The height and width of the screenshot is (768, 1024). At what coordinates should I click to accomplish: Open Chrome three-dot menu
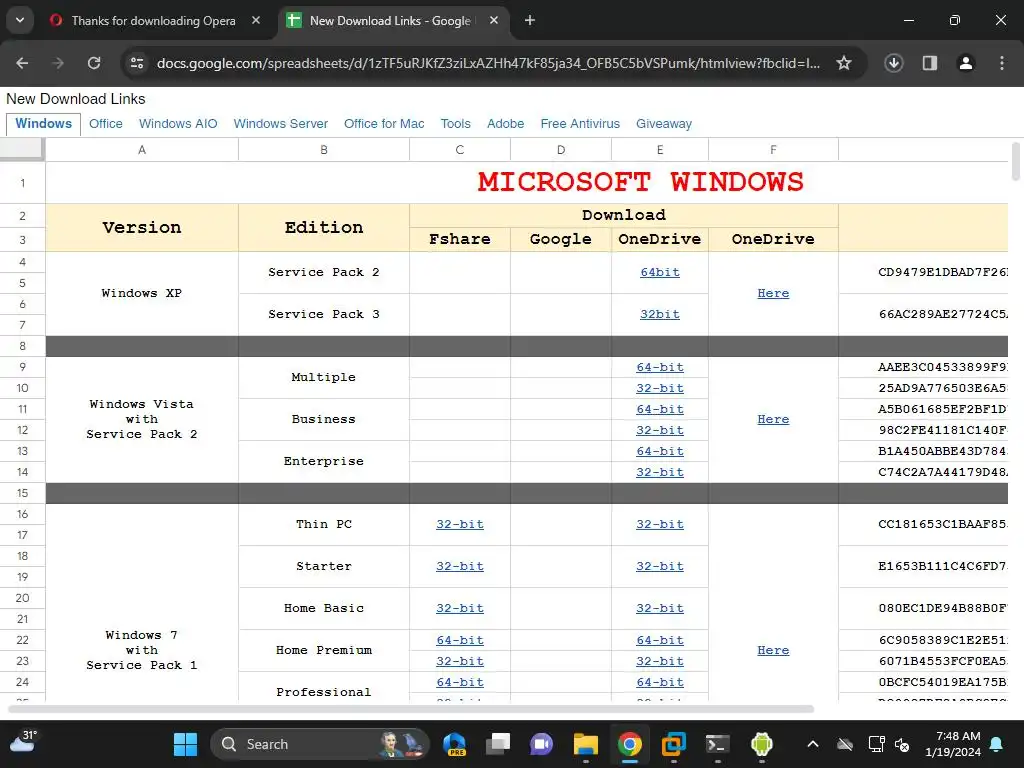pos(1001,63)
